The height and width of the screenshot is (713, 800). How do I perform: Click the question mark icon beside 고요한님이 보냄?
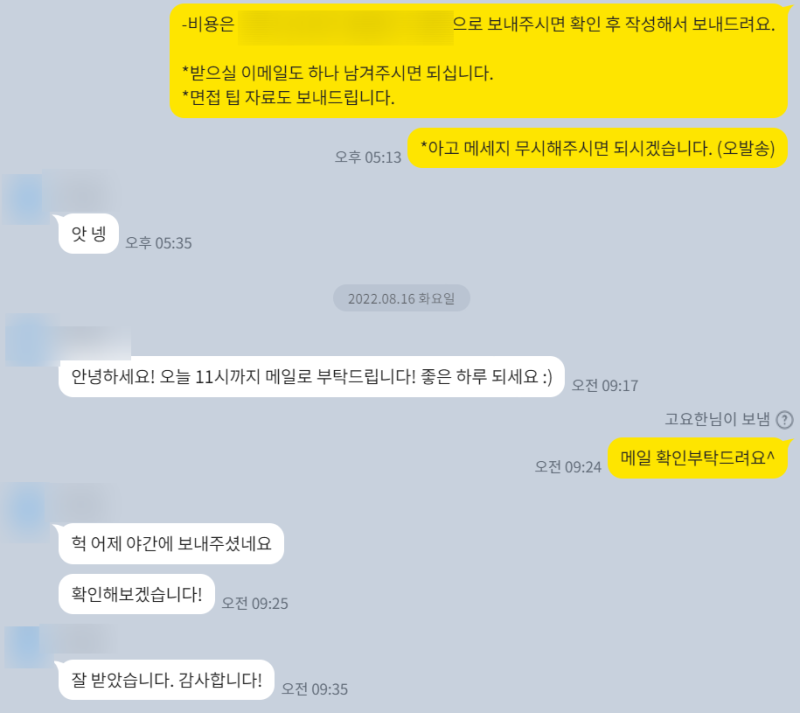(784, 420)
